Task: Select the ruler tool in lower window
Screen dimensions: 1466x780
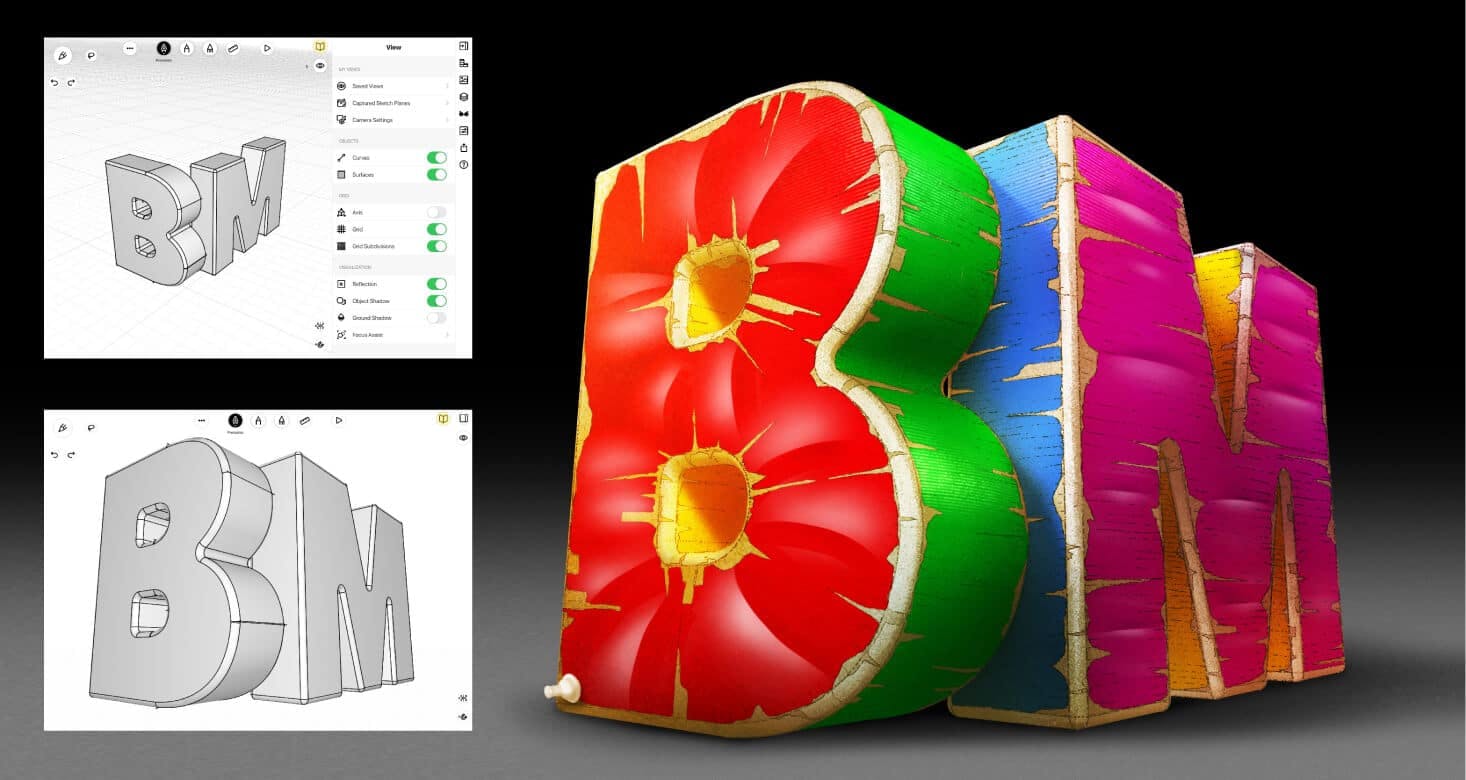Action: tap(305, 421)
